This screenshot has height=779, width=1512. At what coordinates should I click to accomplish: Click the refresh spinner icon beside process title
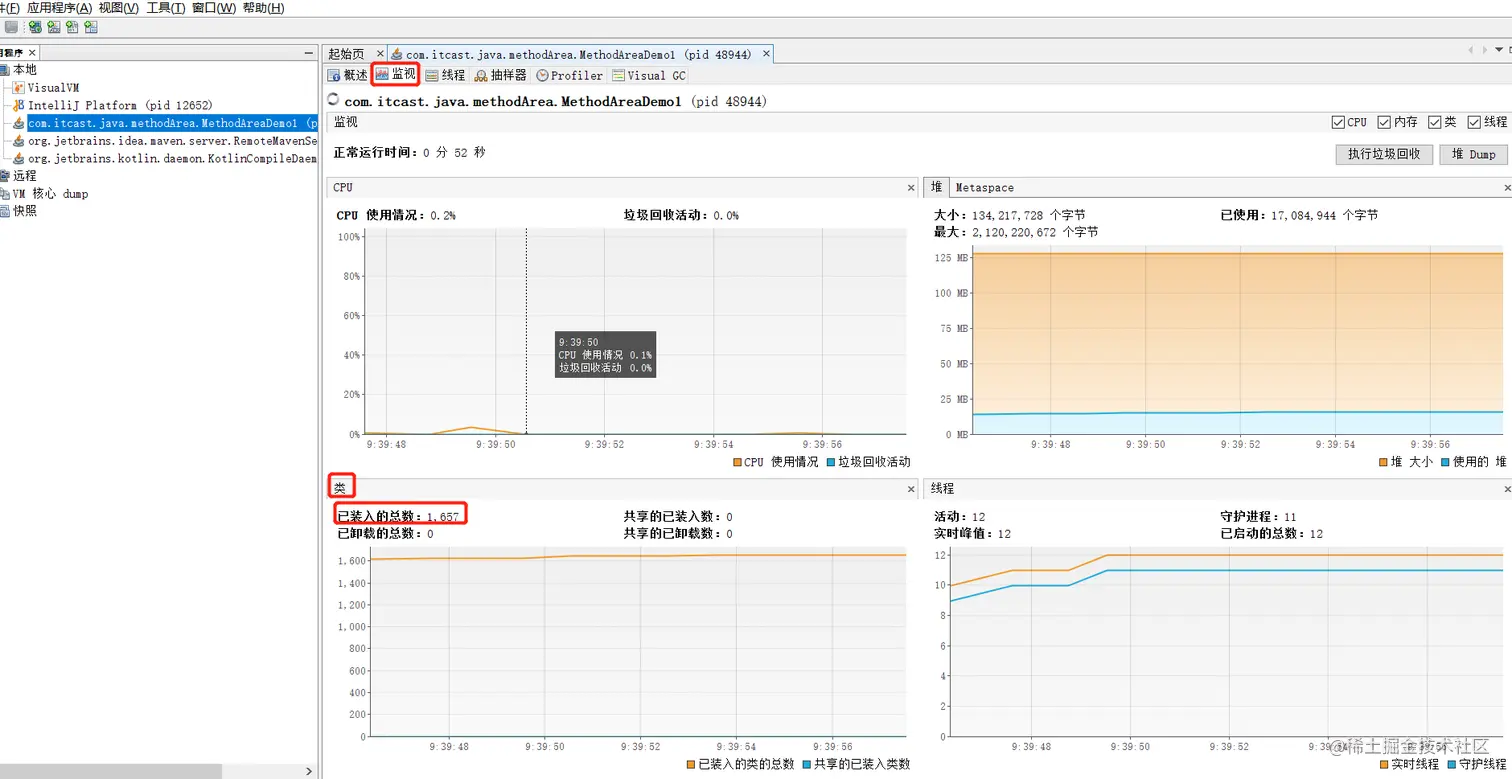tap(334, 100)
